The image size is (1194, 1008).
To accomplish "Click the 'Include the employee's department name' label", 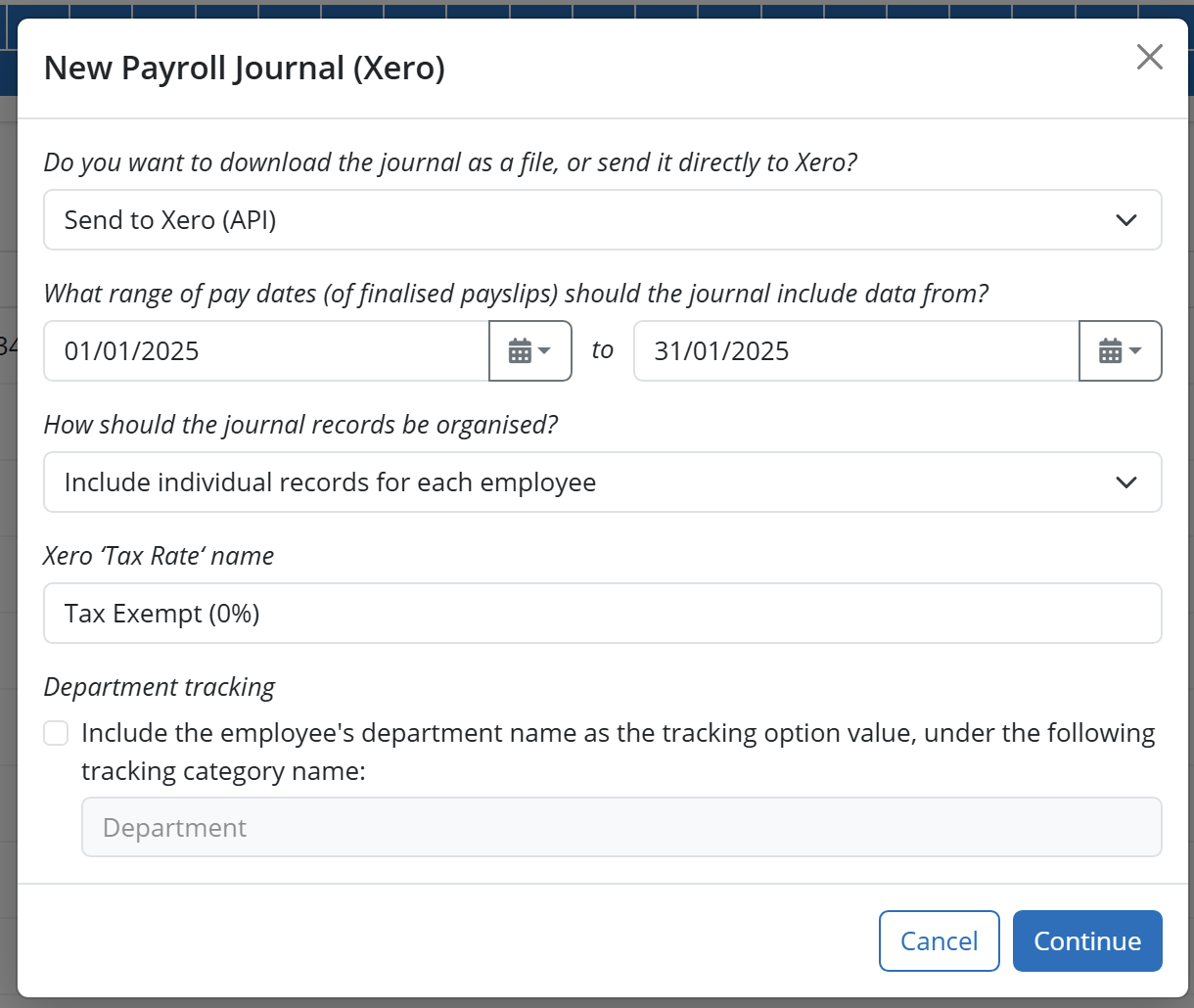I will [x=619, y=752].
